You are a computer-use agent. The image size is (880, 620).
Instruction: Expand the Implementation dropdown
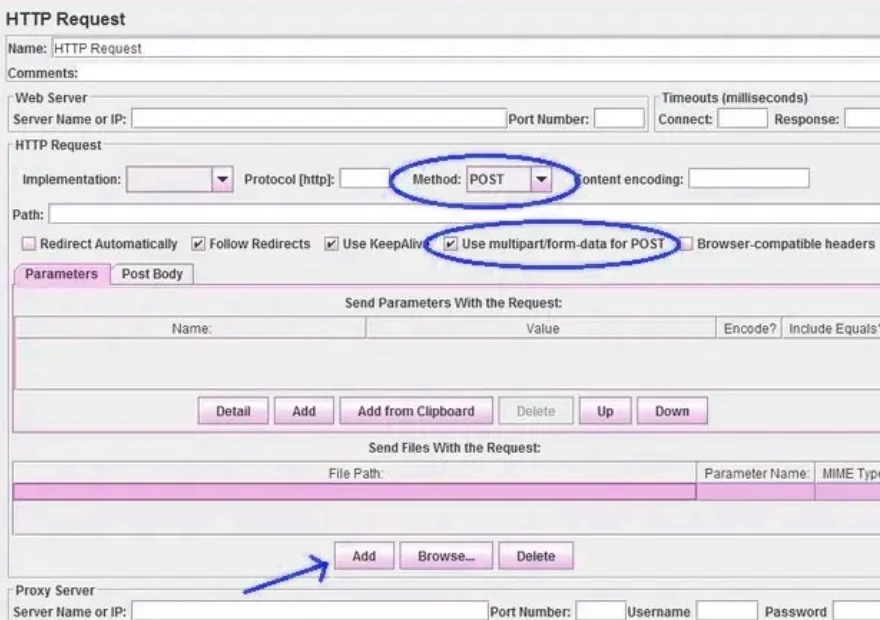pos(222,180)
